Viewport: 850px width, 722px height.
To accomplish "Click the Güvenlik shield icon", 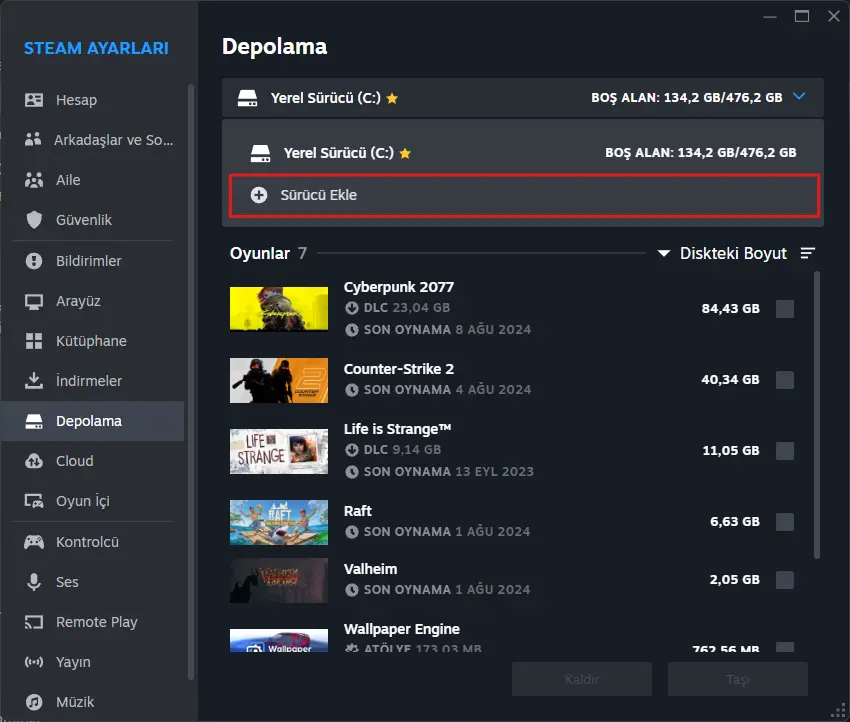I will pos(34,220).
